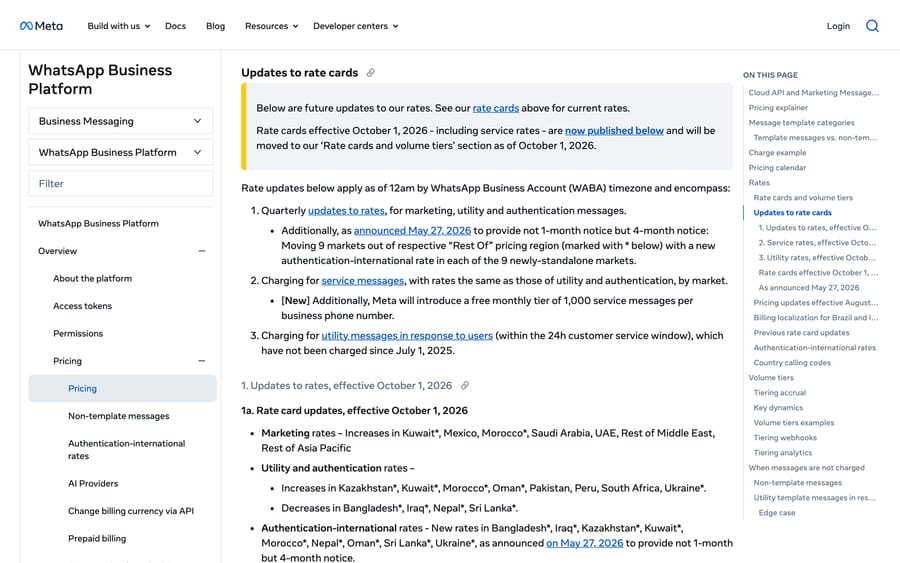Open utility messages in response to users link
The width and height of the screenshot is (900, 563).
(407, 335)
